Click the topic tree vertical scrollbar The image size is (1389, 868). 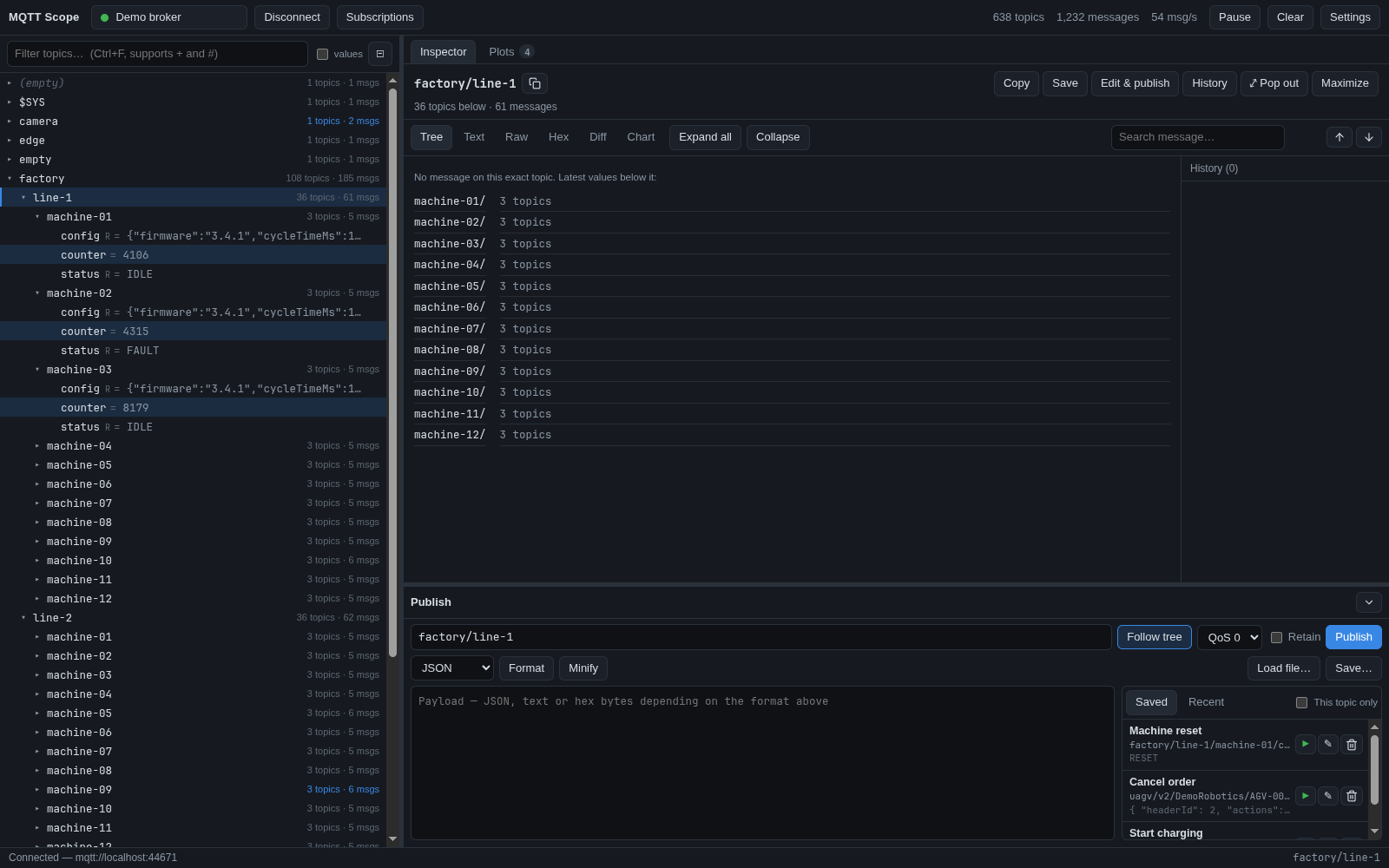(392, 373)
